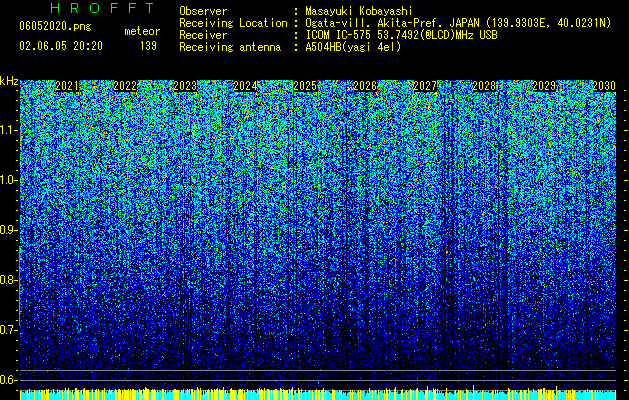Click the 1.0 kHz axis label
The width and height of the screenshot is (629, 400).
pos(9,180)
